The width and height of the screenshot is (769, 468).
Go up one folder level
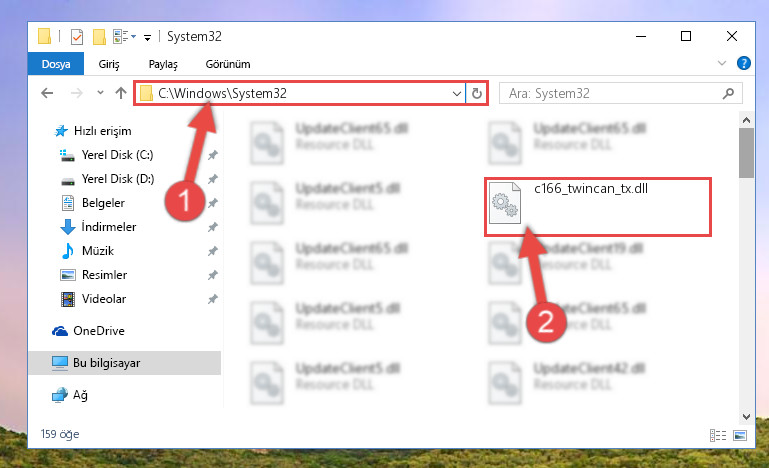click(x=121, y=93)
